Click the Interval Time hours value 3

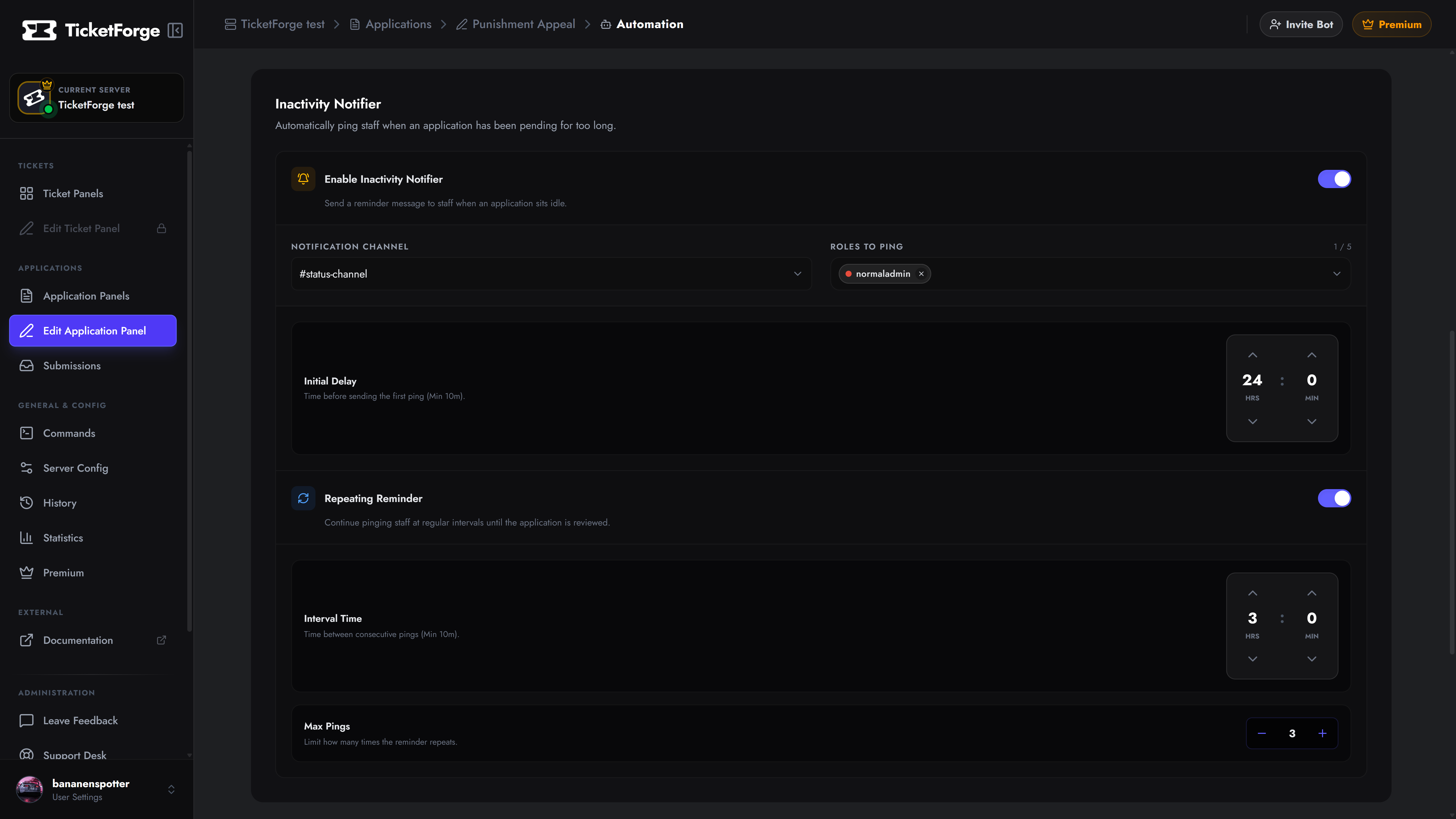[1253, 618]
